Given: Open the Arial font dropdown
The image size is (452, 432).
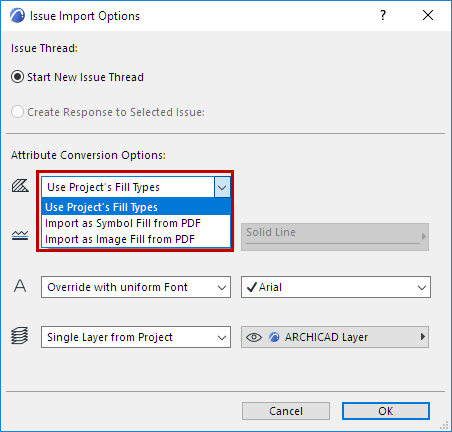Looking at the screenshot, I should coord(336,287).
